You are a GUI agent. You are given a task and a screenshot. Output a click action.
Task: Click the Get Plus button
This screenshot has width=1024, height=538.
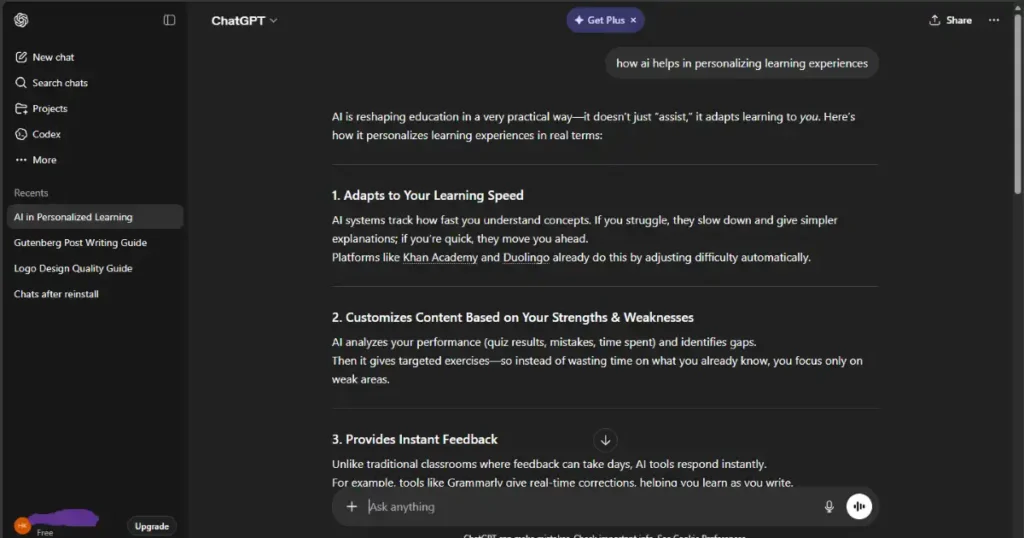pos(600,20)
